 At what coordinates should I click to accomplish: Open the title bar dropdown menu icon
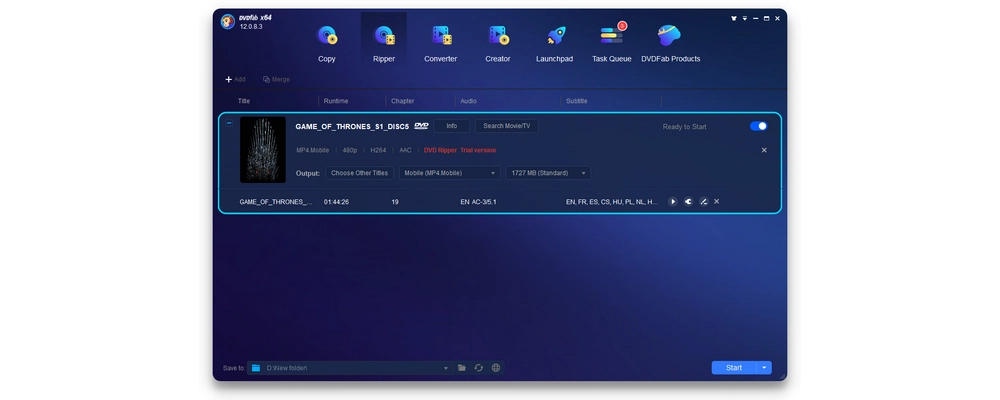click(745, 19)
